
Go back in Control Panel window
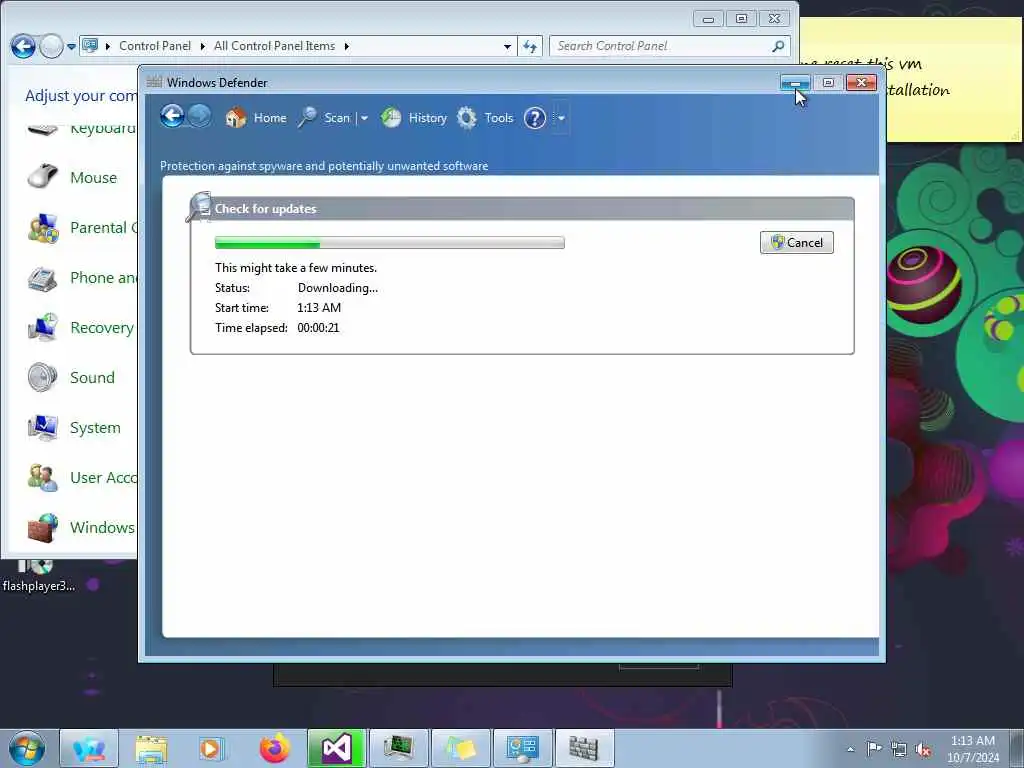pyautogui.click(x=24, y=46)
